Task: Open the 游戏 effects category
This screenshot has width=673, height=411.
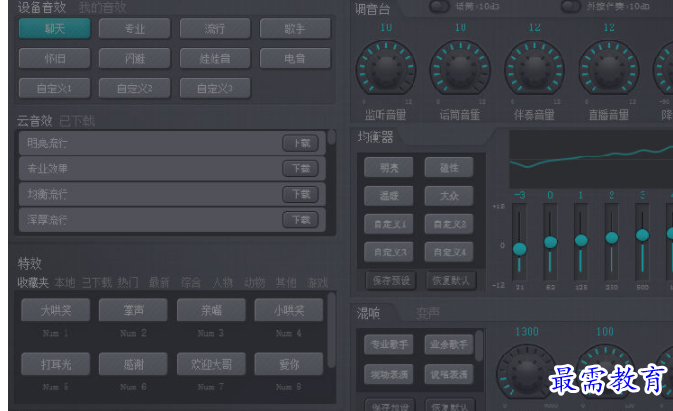Action: (318, 282)
